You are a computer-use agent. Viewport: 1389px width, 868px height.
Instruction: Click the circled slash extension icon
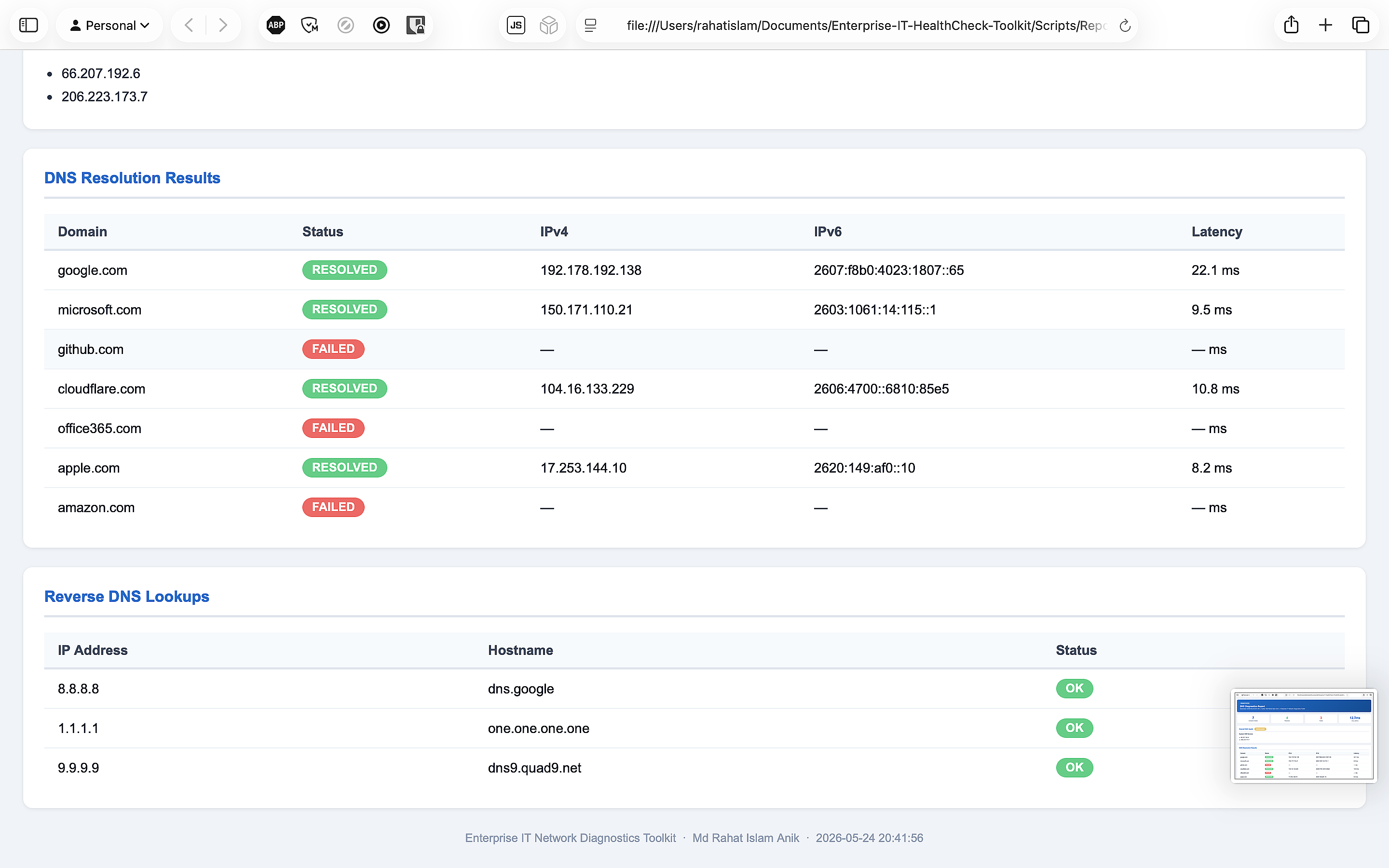coord(345,25)
